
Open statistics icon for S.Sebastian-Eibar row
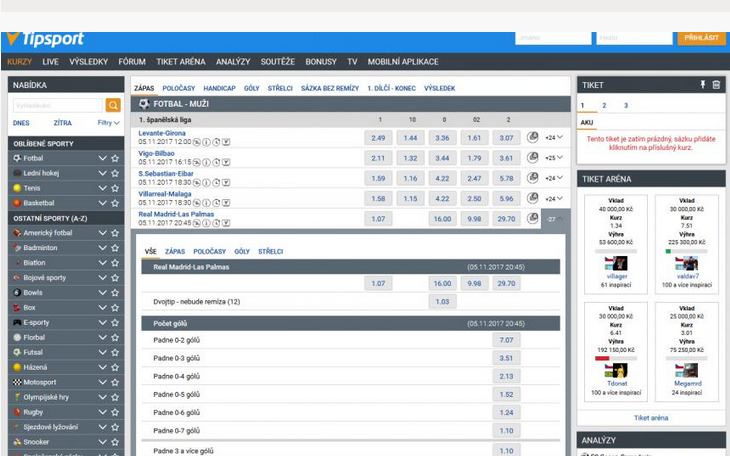pos(533,178)
